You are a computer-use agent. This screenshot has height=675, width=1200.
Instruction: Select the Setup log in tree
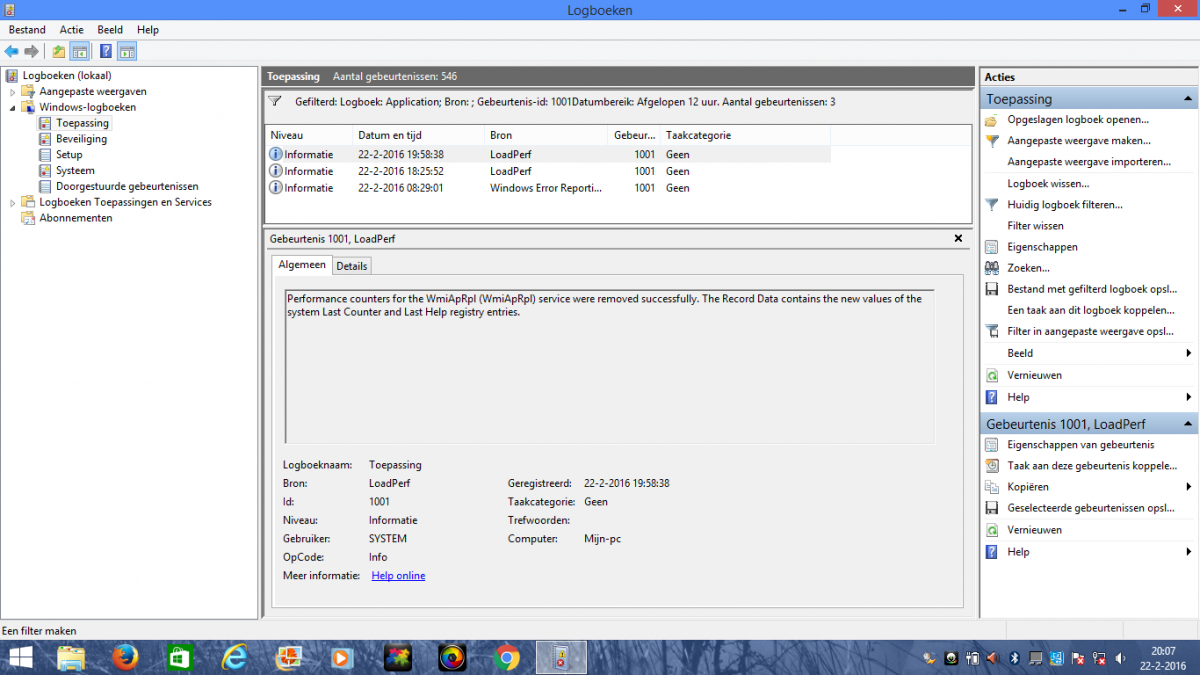[x=69, y=155]
